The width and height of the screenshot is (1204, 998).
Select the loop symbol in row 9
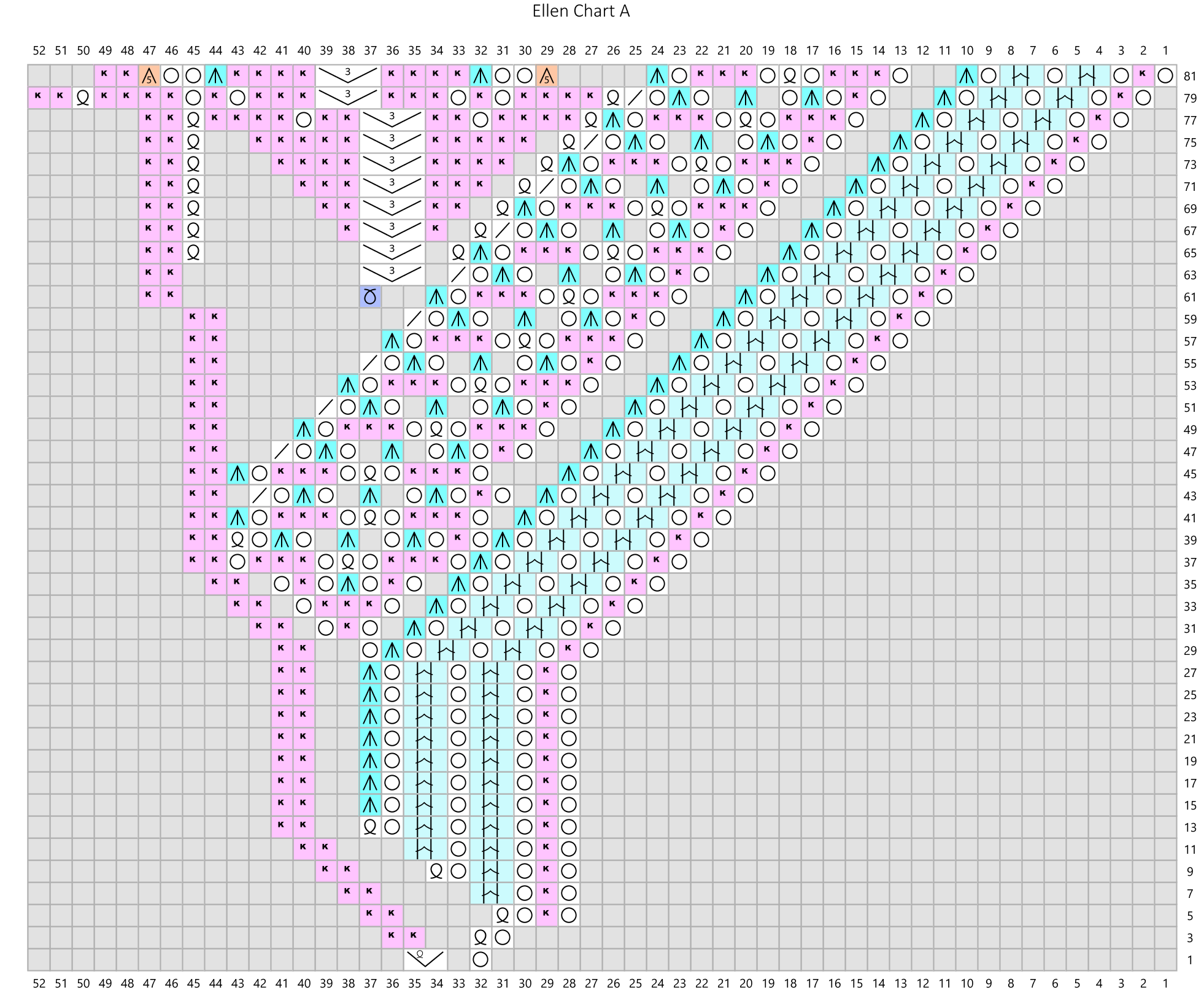tap(436, 871)
